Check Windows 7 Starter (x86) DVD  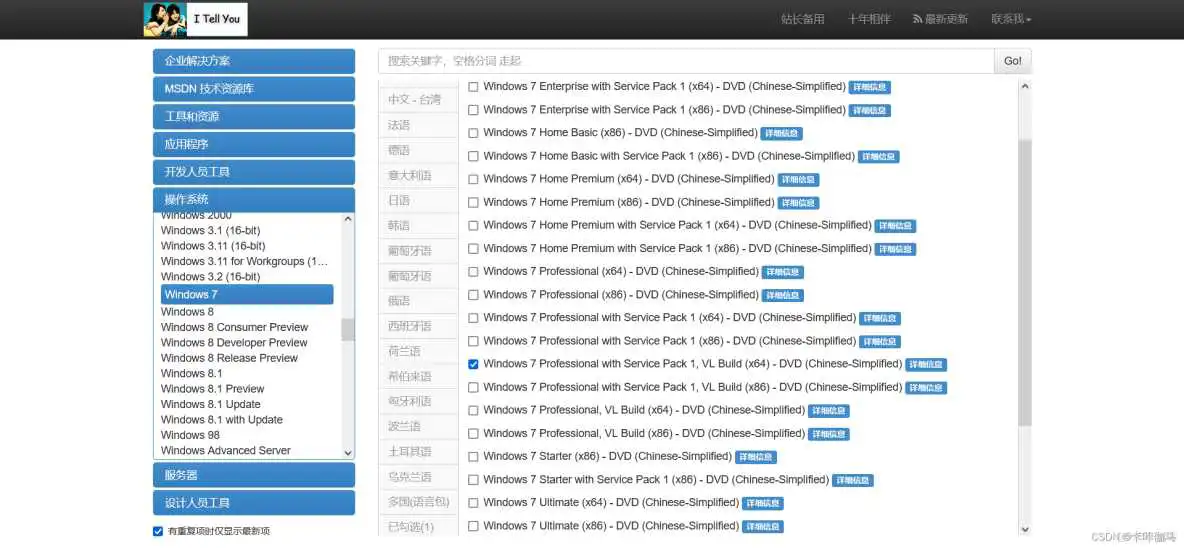[x=473, y=457]
